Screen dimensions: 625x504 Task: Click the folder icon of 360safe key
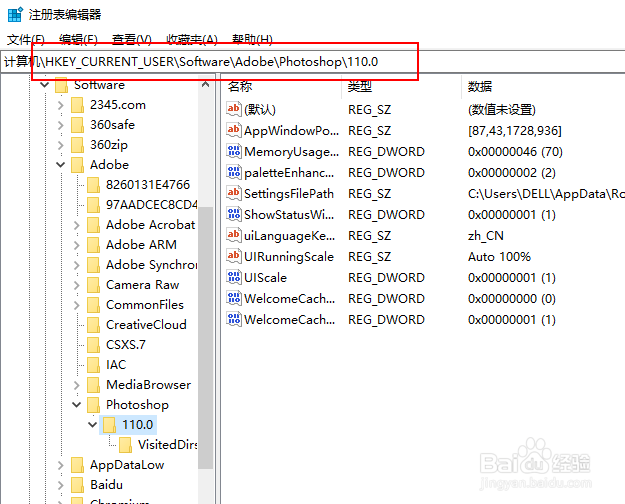point(77,125)
